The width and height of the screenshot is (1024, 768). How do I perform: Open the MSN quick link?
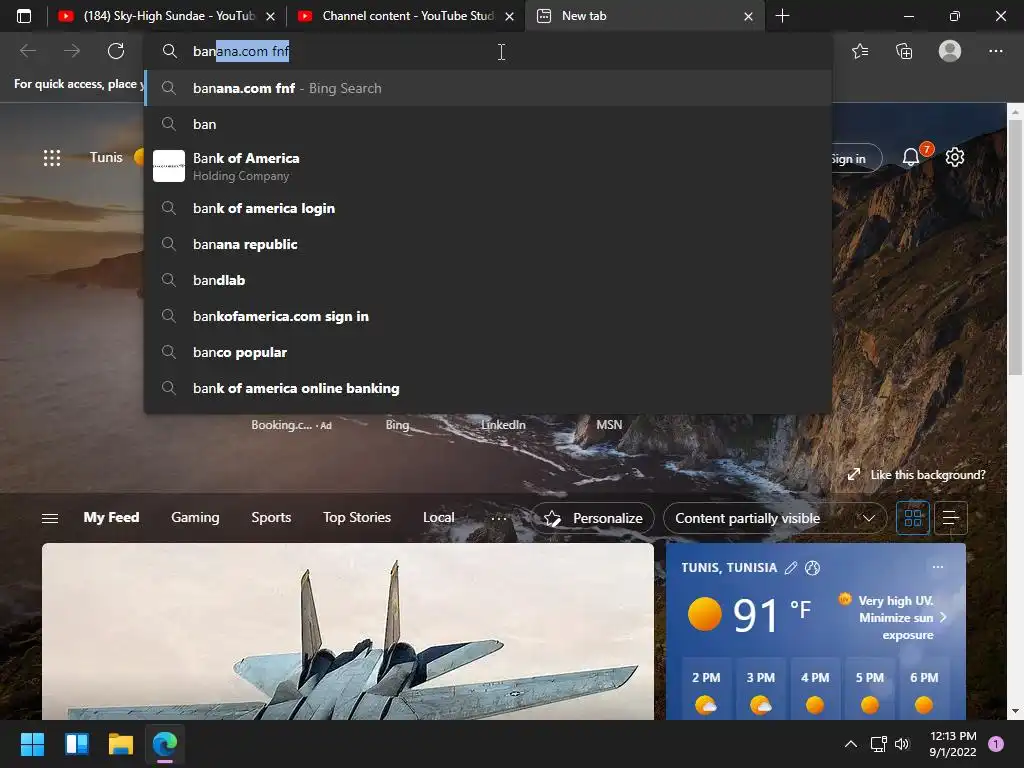click(609, 424)
